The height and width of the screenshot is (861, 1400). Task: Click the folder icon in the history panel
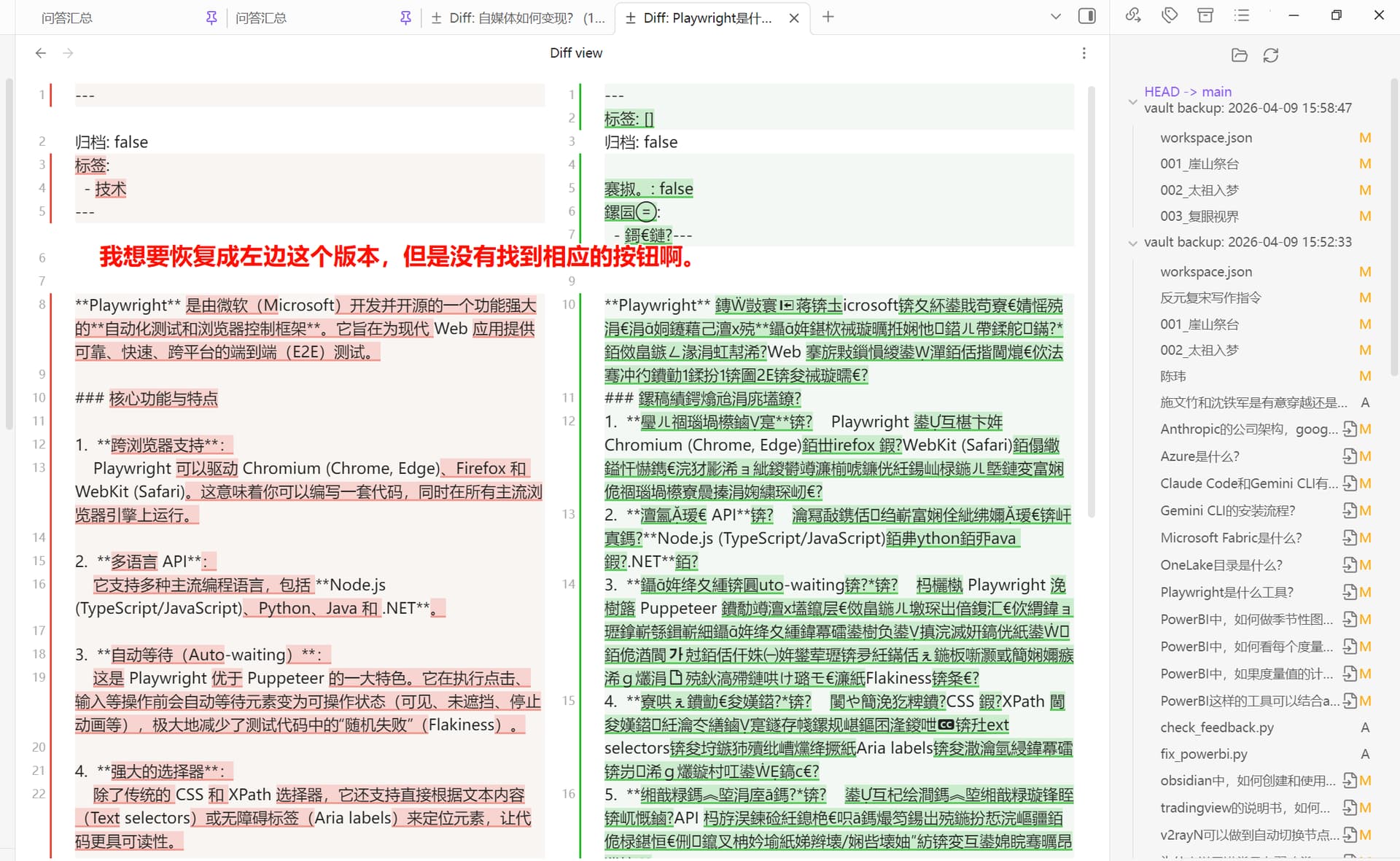pyautogui.click(x=1239, y=55)
